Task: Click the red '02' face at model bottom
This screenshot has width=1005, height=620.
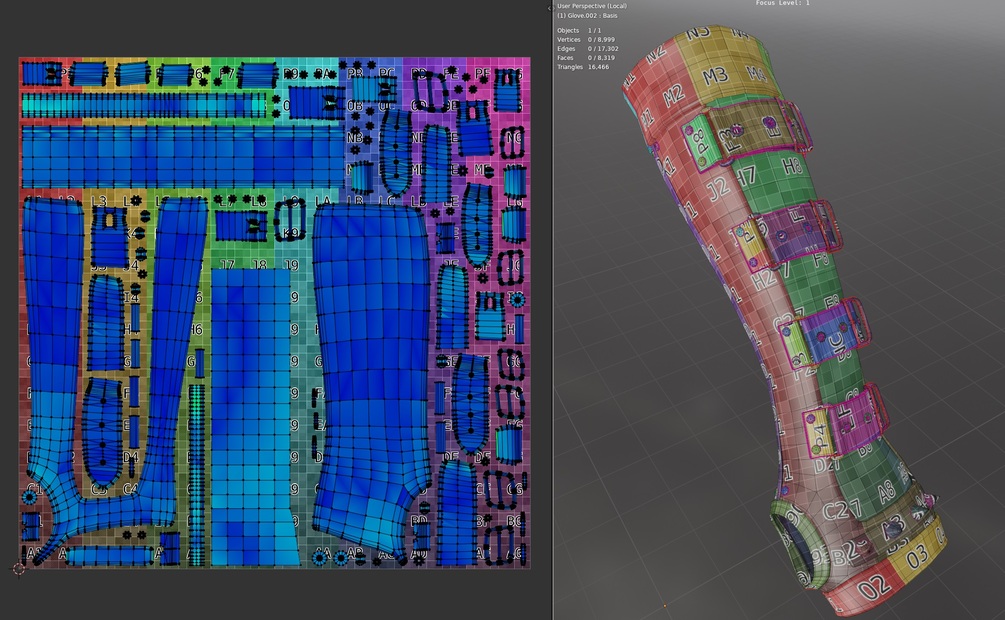Action: tap(874, 587)
